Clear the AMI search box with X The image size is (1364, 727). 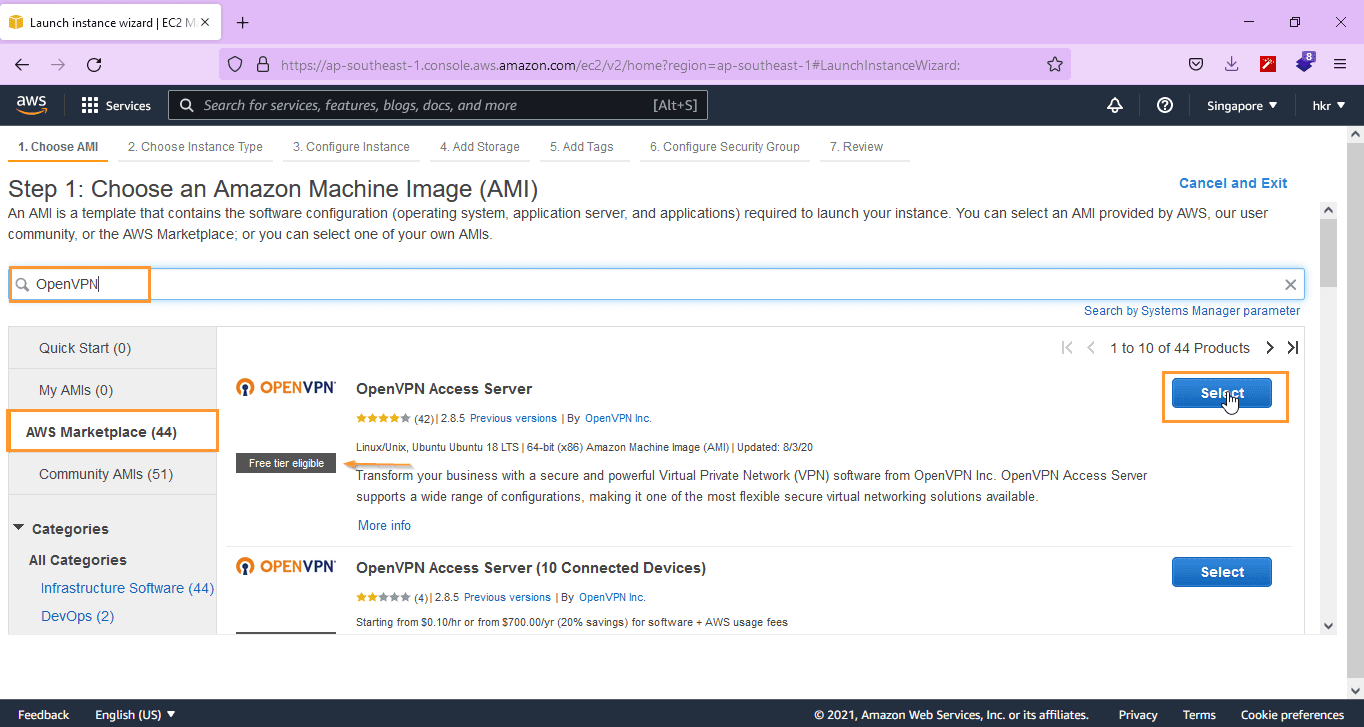click(1290, 285)
